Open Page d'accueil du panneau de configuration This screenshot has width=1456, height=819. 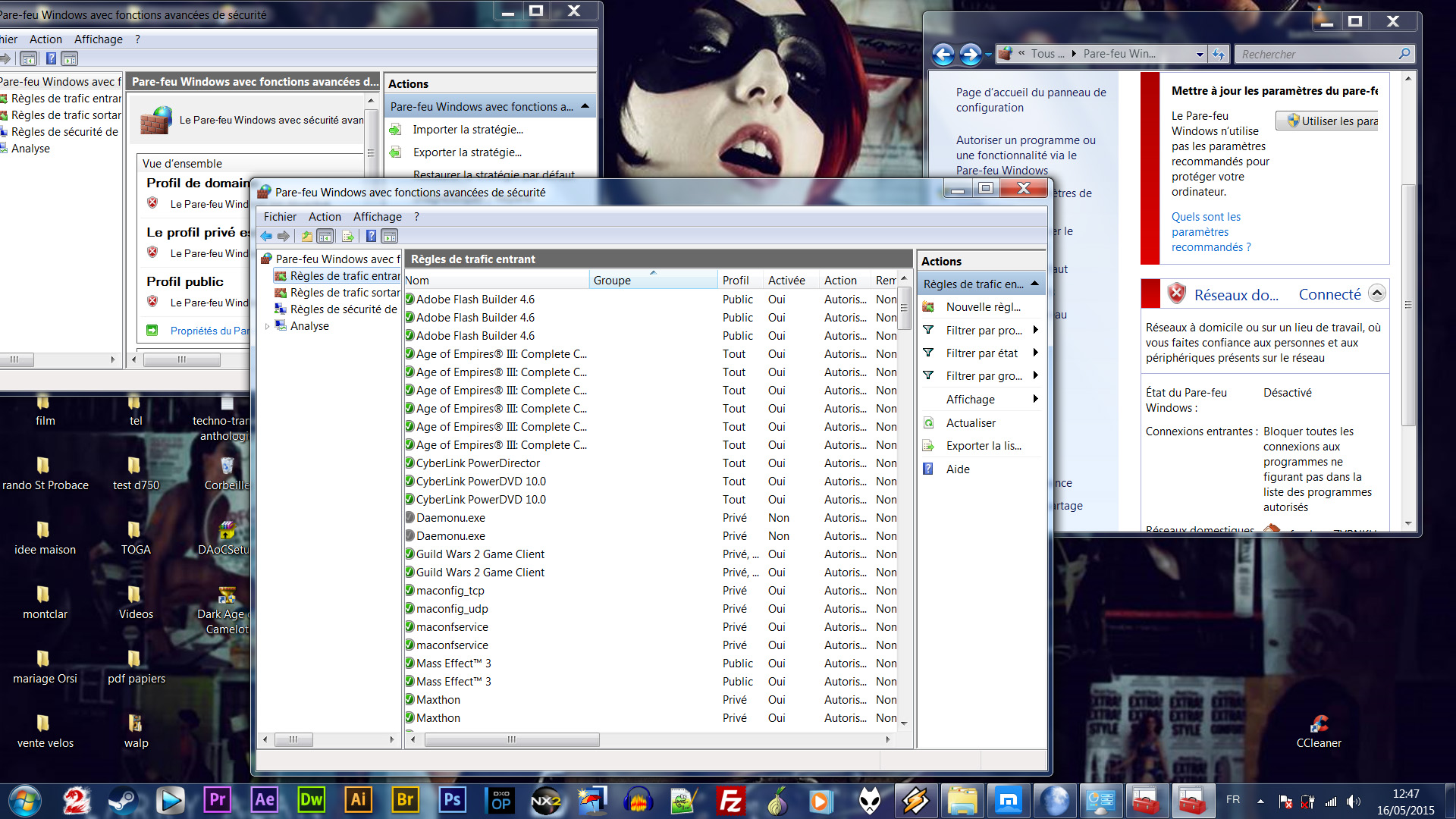pos(1031,100)
